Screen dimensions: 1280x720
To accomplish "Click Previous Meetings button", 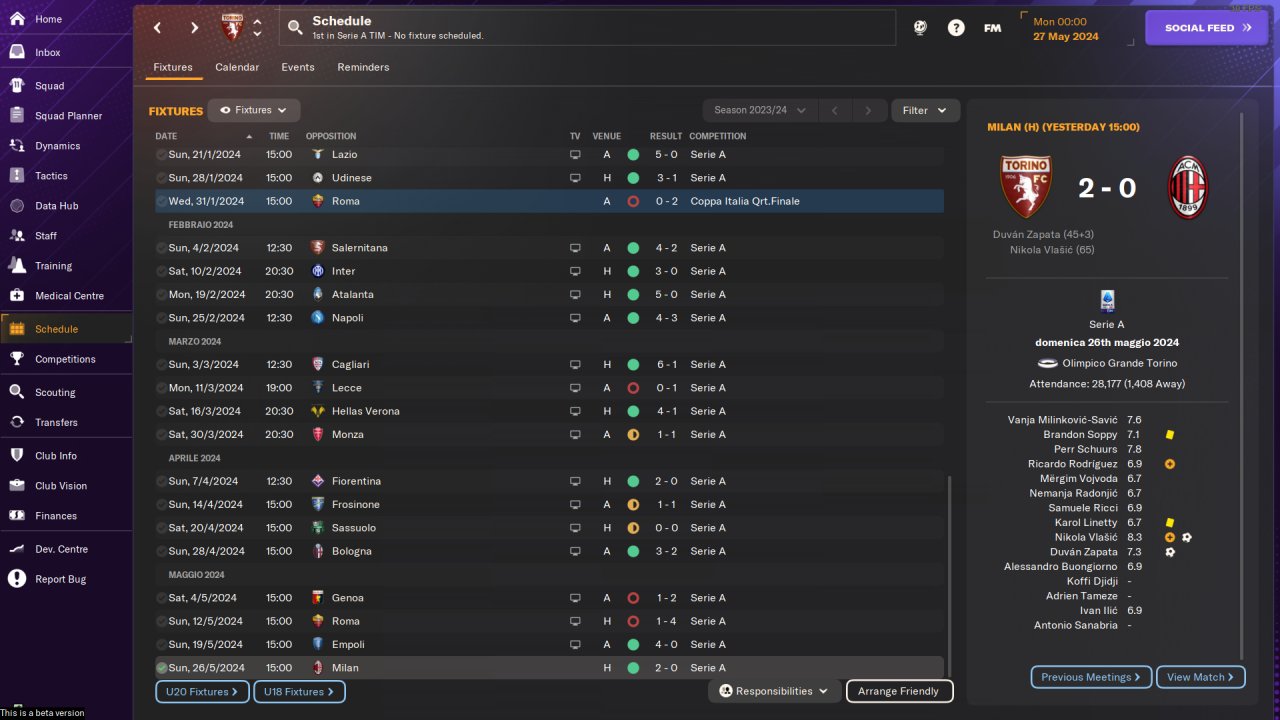I will [1091, 677].
